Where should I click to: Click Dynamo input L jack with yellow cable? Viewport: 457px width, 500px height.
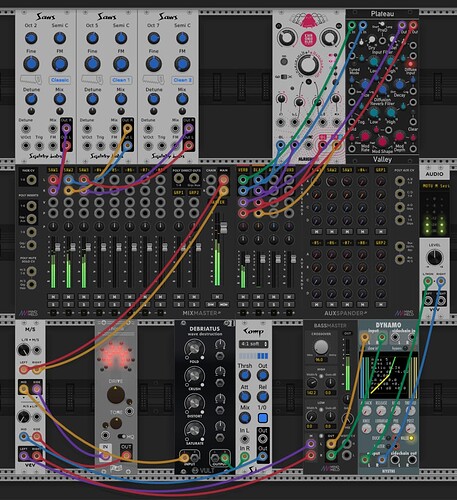pos(365,338)
